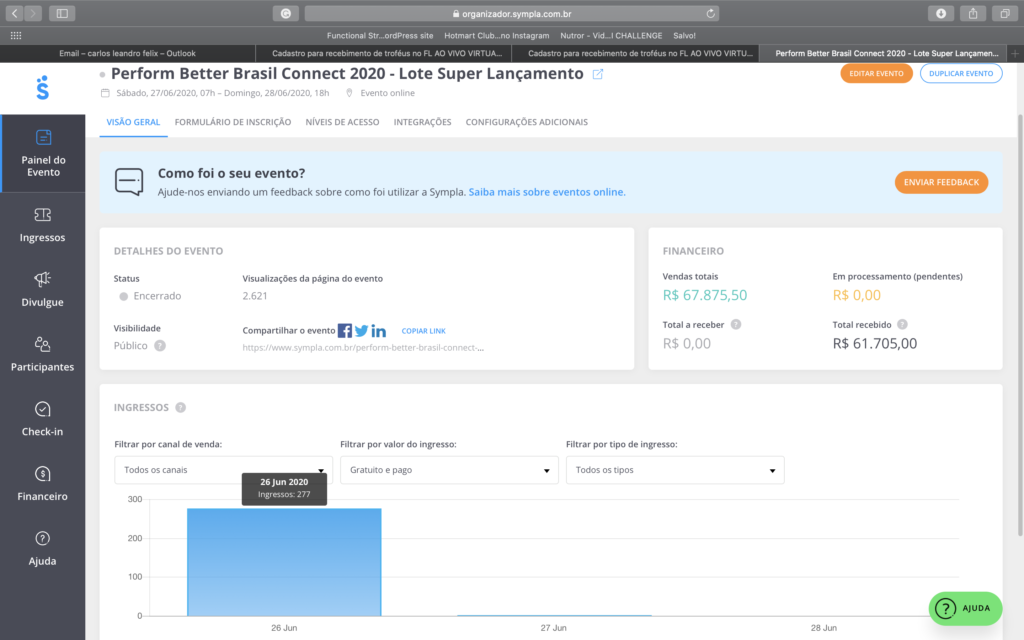Open Financeiro in the sidebar
This screenshot has height=640, width=1024.
[x=42, y=483]
